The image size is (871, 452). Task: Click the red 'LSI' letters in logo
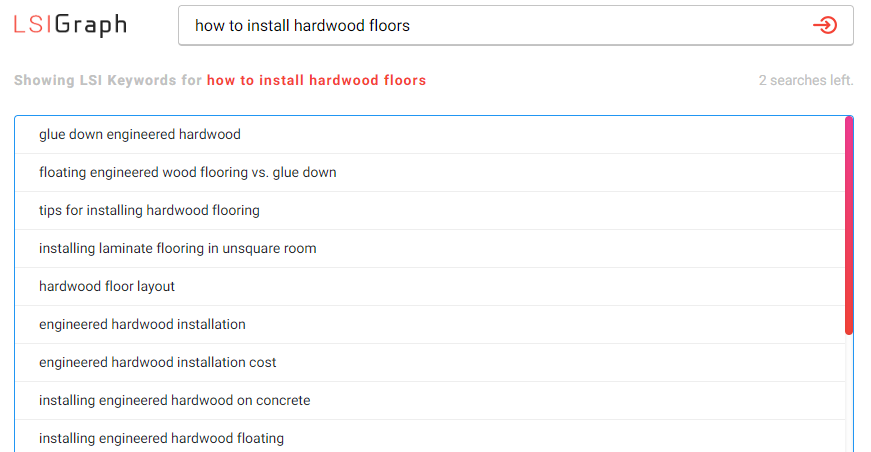(x=33, y=24)
